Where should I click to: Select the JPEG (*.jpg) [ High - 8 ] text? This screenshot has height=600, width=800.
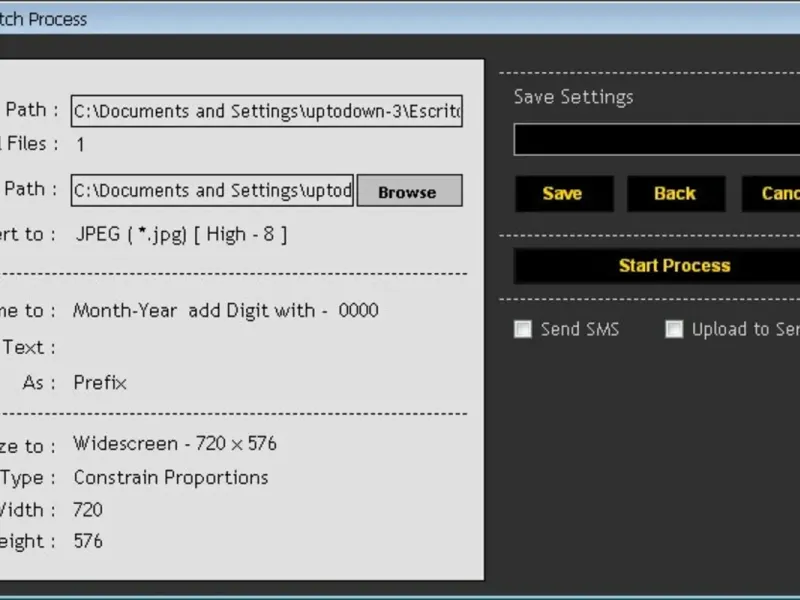pos(181,235)
